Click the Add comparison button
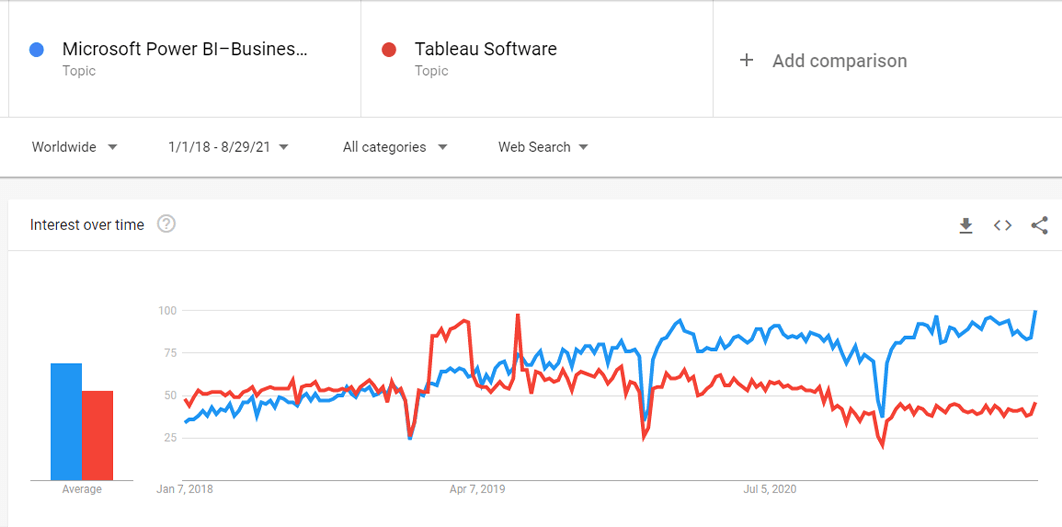The image size is (1062, 527). (838, 61)
